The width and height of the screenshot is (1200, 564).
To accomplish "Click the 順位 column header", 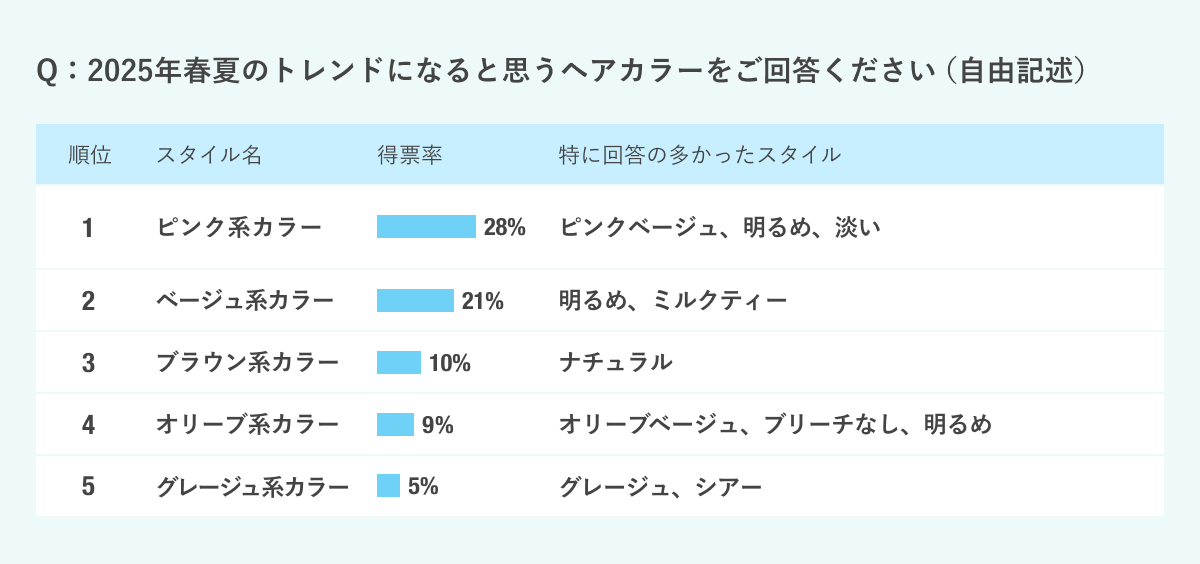I will [x=89, y=155].
